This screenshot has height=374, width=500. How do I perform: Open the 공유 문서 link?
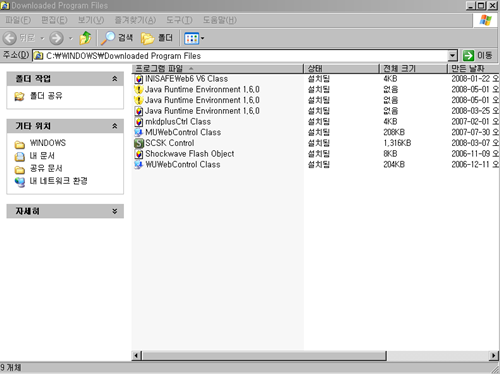(46, 168)
